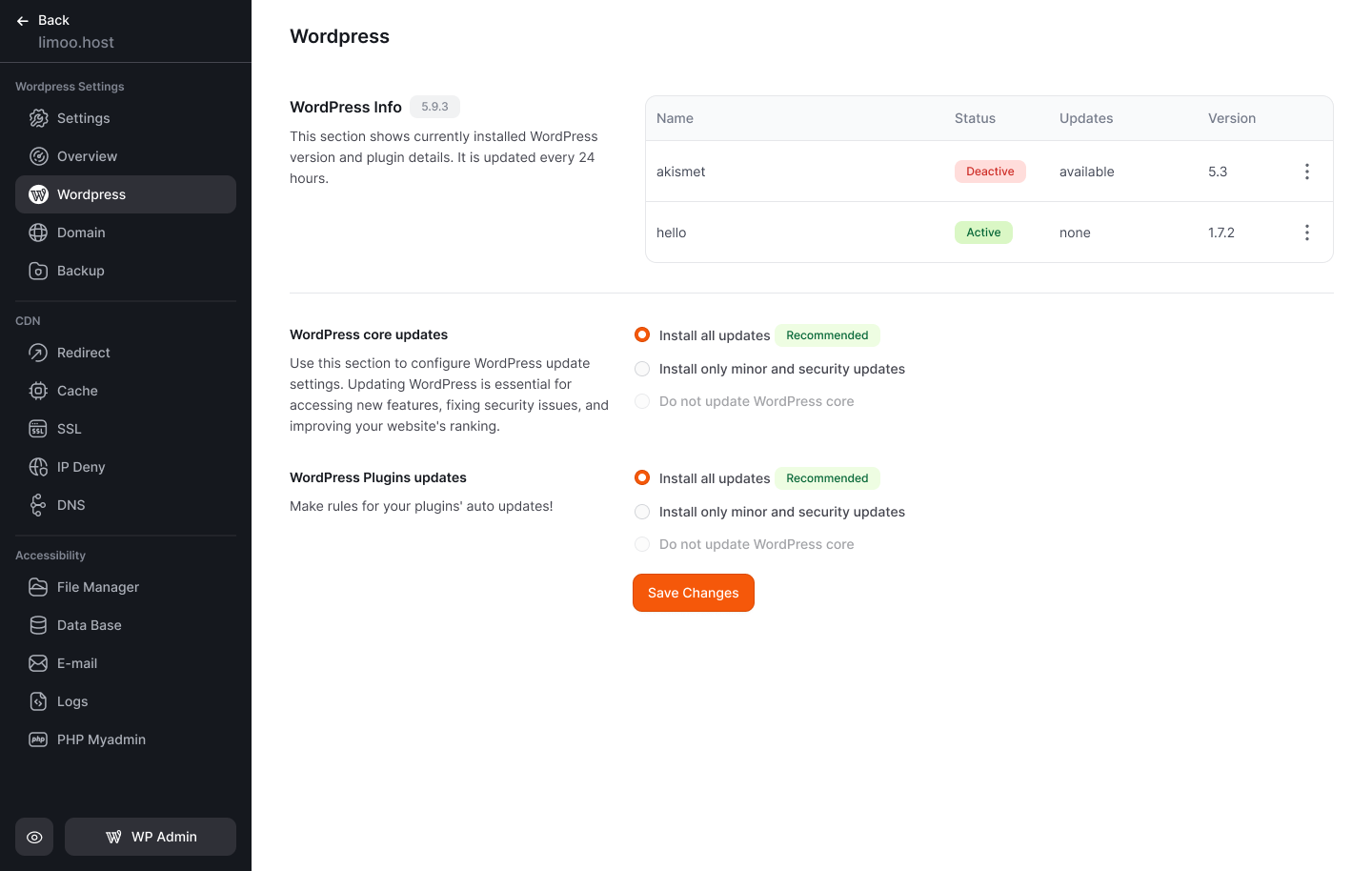Click 'WordPress Plugins updates' heading

[378, 477]
